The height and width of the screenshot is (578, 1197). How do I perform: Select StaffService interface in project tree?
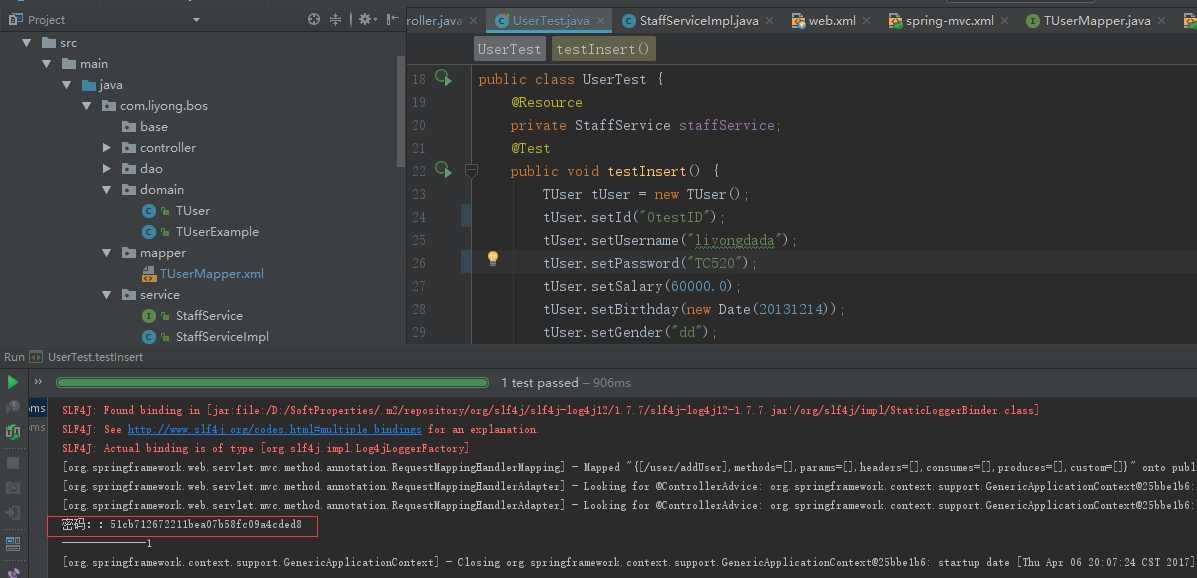(x=209, y=316)
